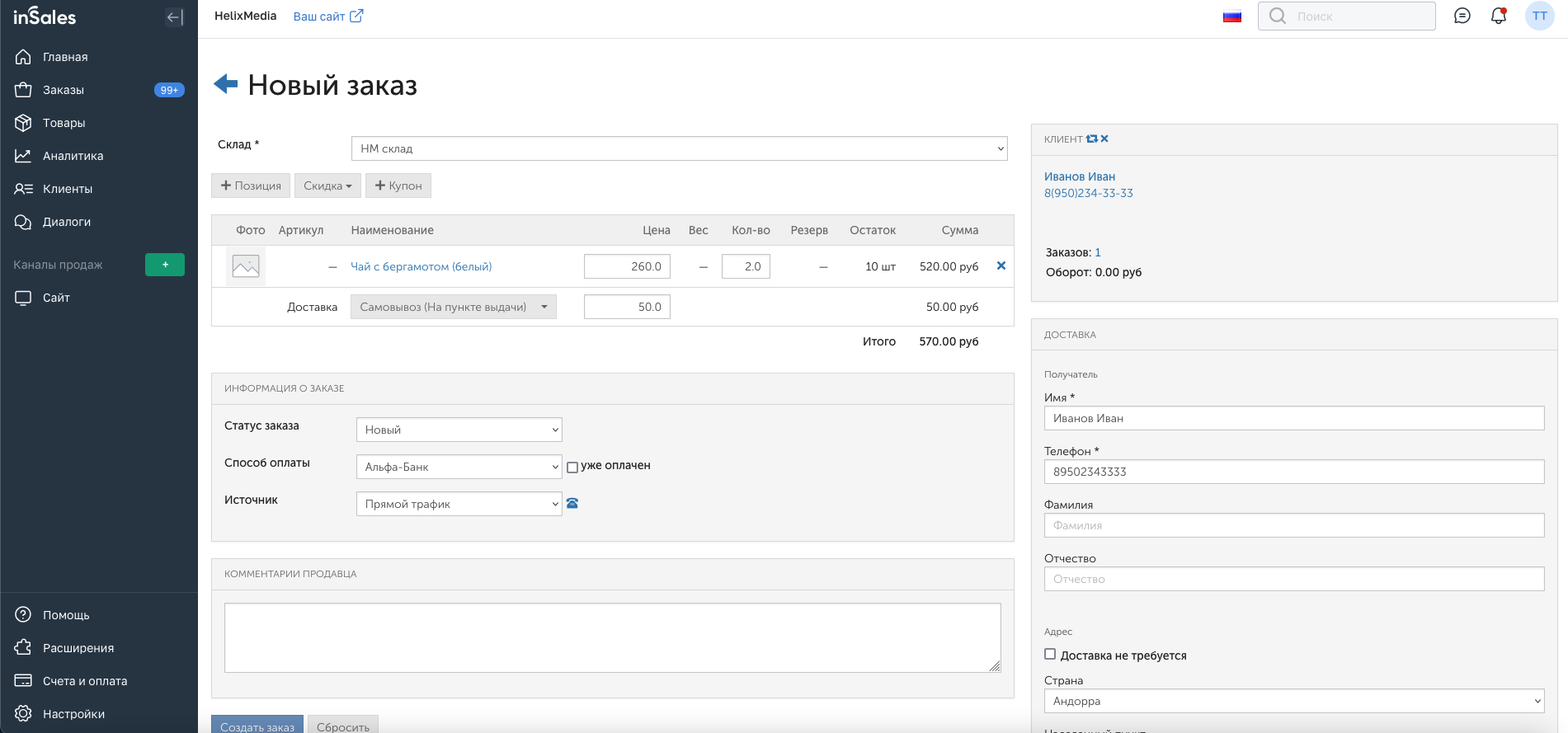Open the Статус заказа dropdown

pos(459,430)
